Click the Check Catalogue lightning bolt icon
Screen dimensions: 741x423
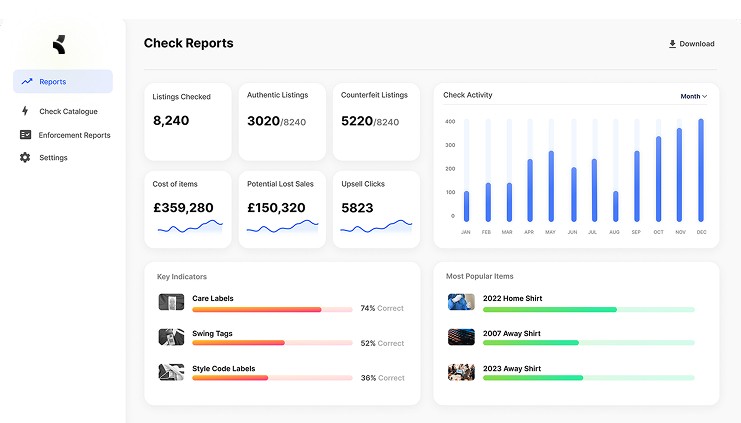point(25,111)
